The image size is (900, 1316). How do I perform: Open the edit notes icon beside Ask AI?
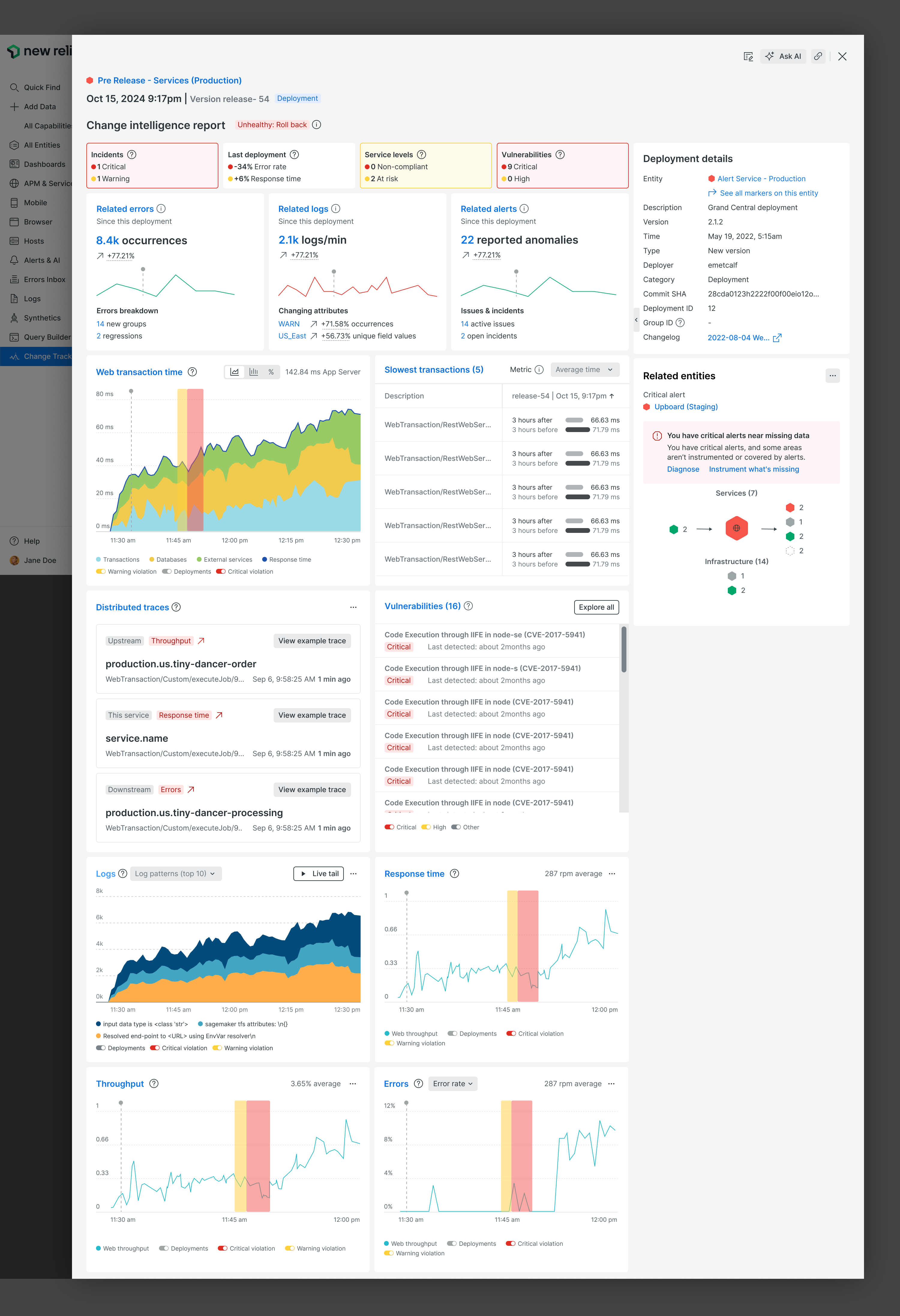tap(748, 56)
